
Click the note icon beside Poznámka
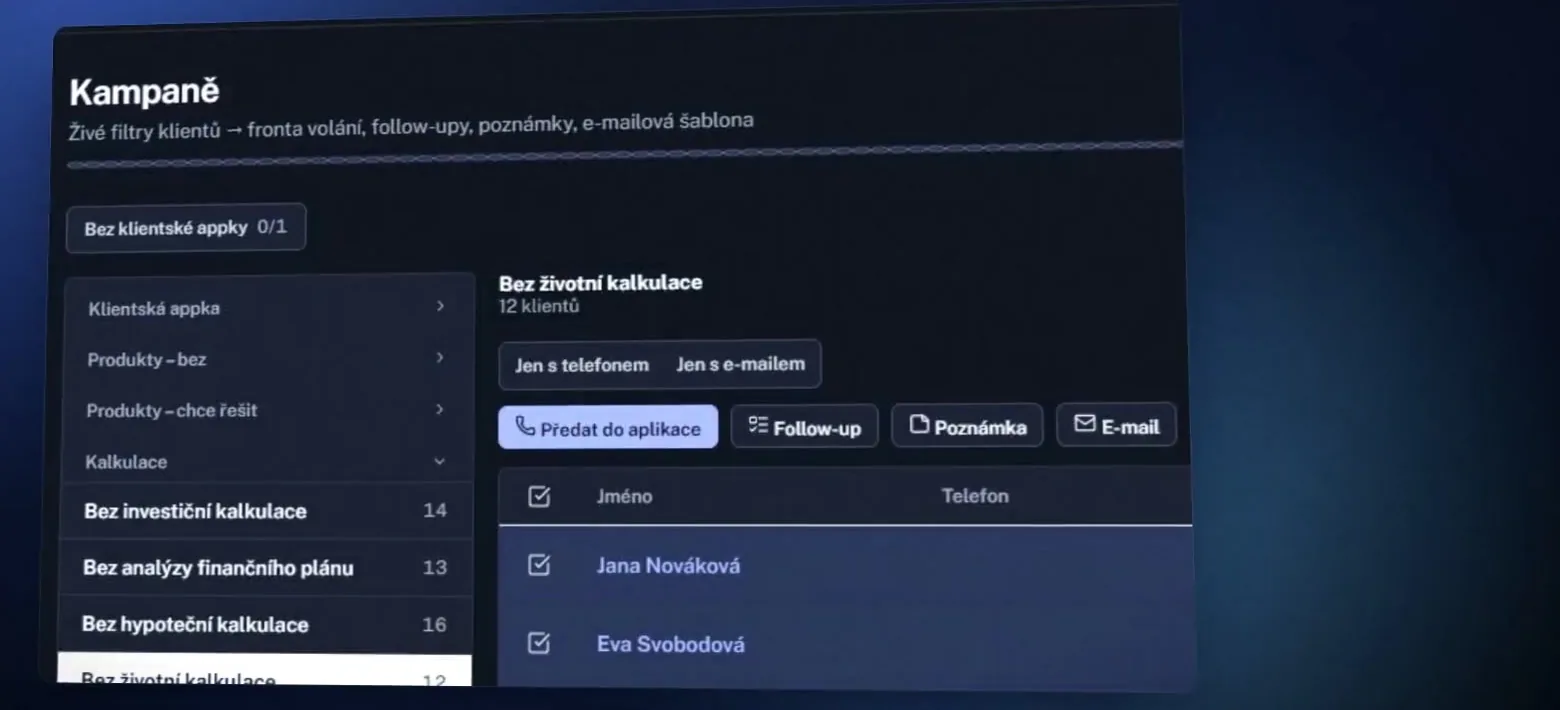pos(919,424)
